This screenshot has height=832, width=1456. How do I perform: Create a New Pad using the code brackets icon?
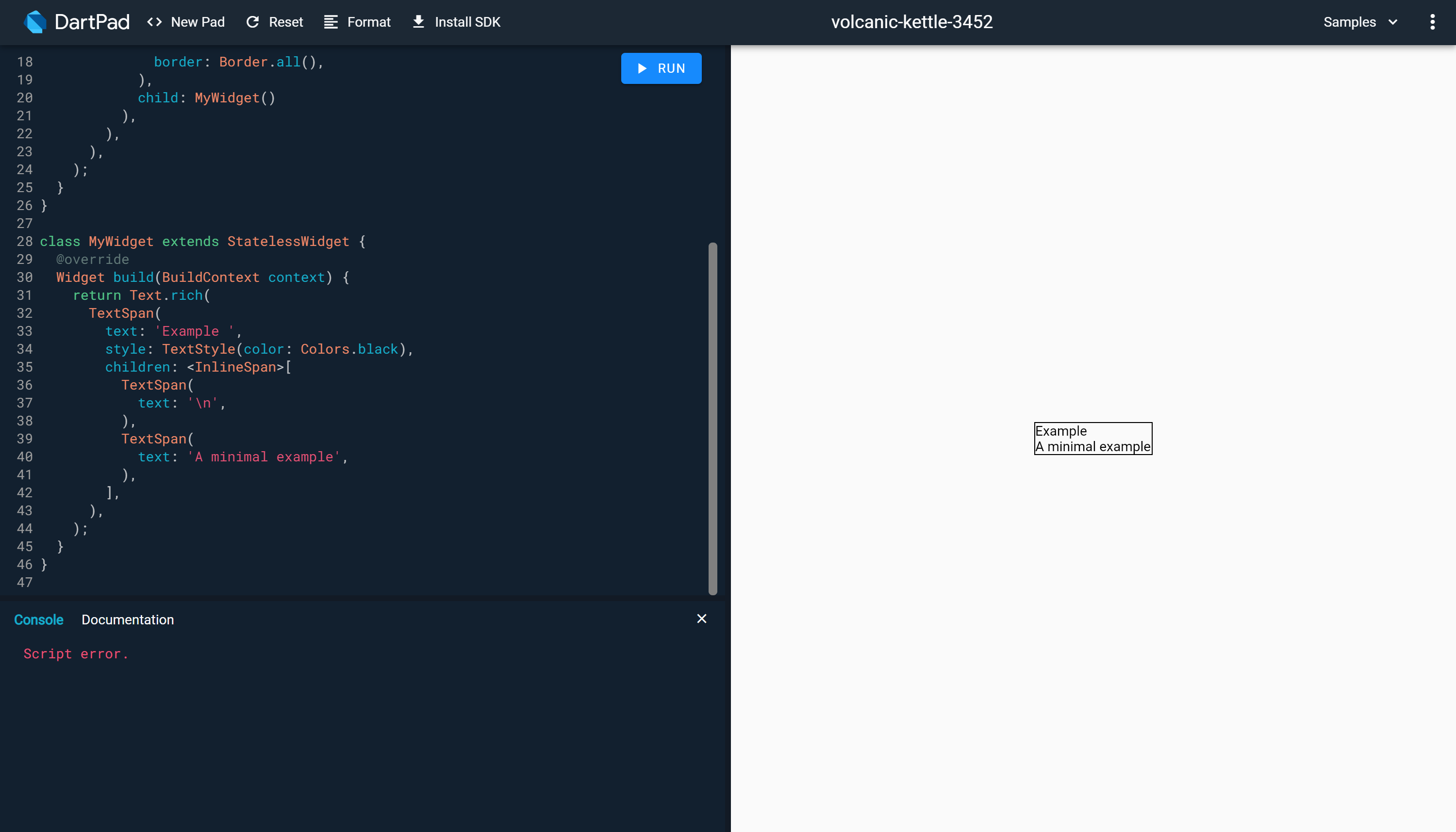153,22
